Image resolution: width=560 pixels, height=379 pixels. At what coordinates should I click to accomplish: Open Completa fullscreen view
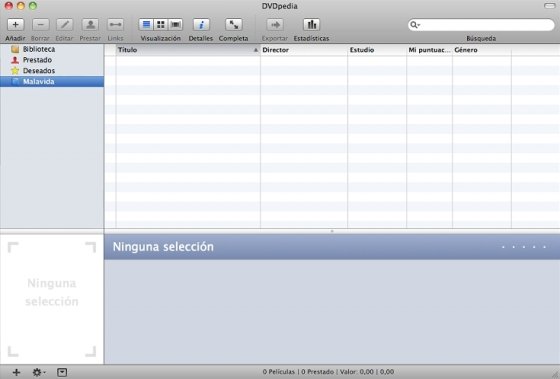(234, 25)
